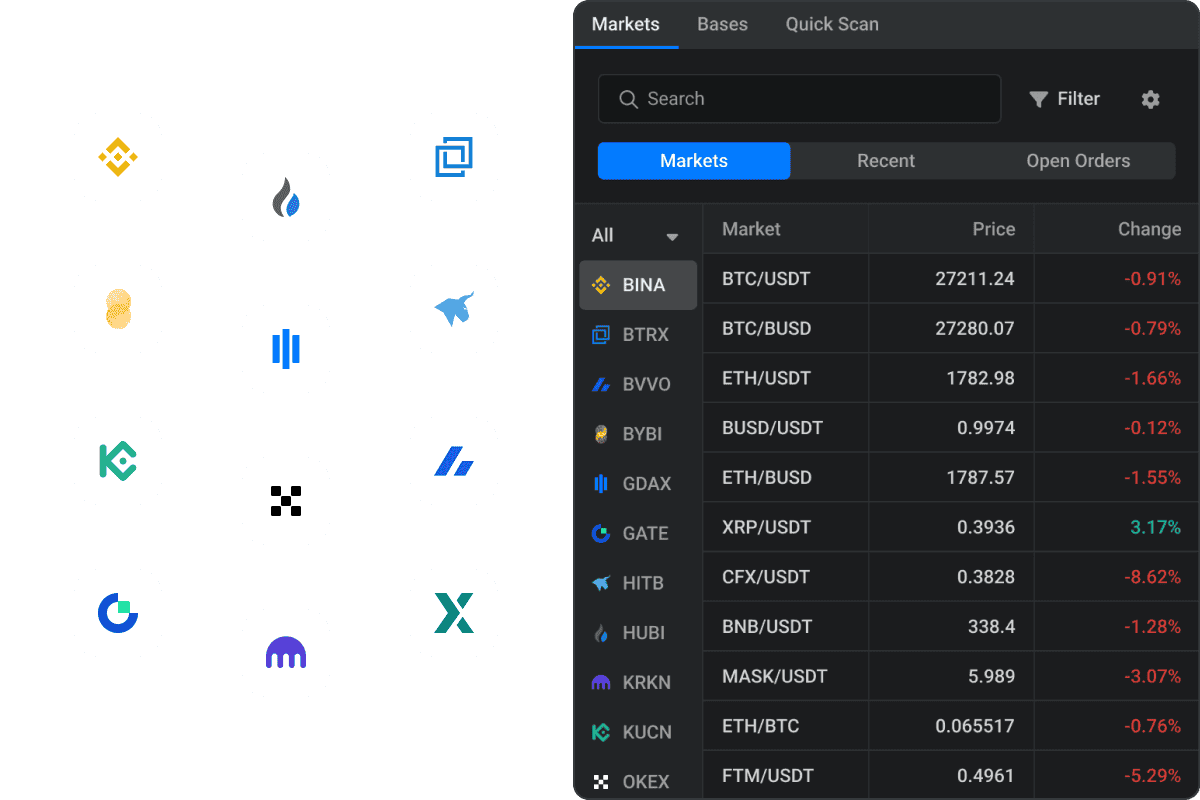
Task: Select the Recent segment button
Action: [x=886, y=161]
